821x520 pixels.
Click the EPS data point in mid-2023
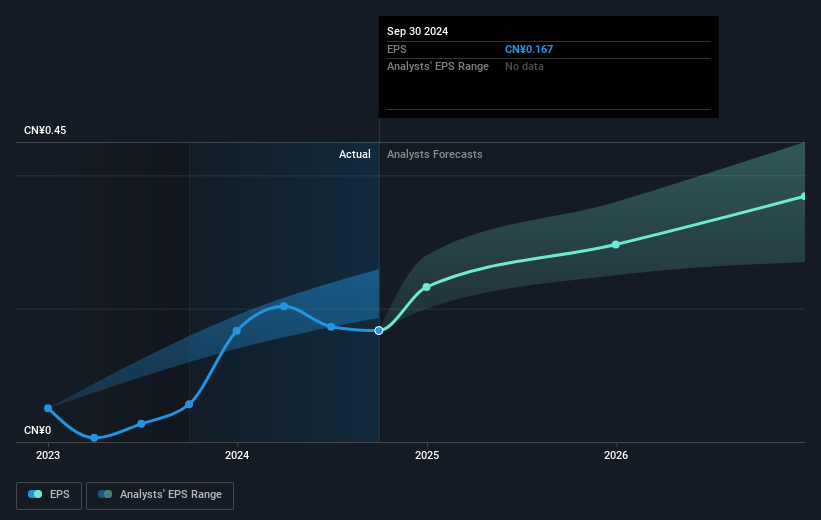141,424
